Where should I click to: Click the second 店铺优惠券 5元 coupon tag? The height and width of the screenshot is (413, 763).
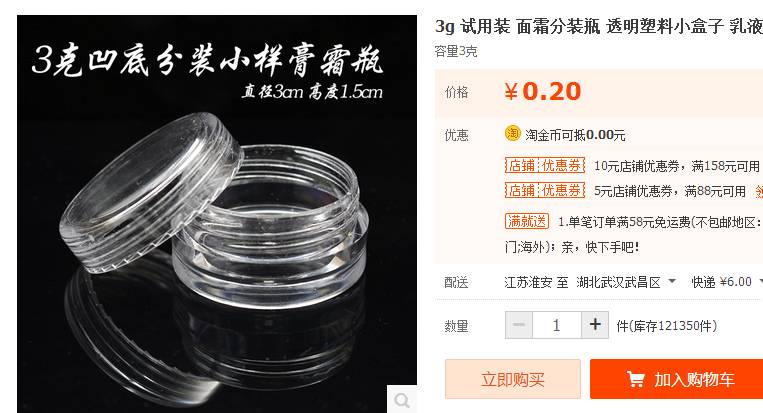tap(545, 190)
